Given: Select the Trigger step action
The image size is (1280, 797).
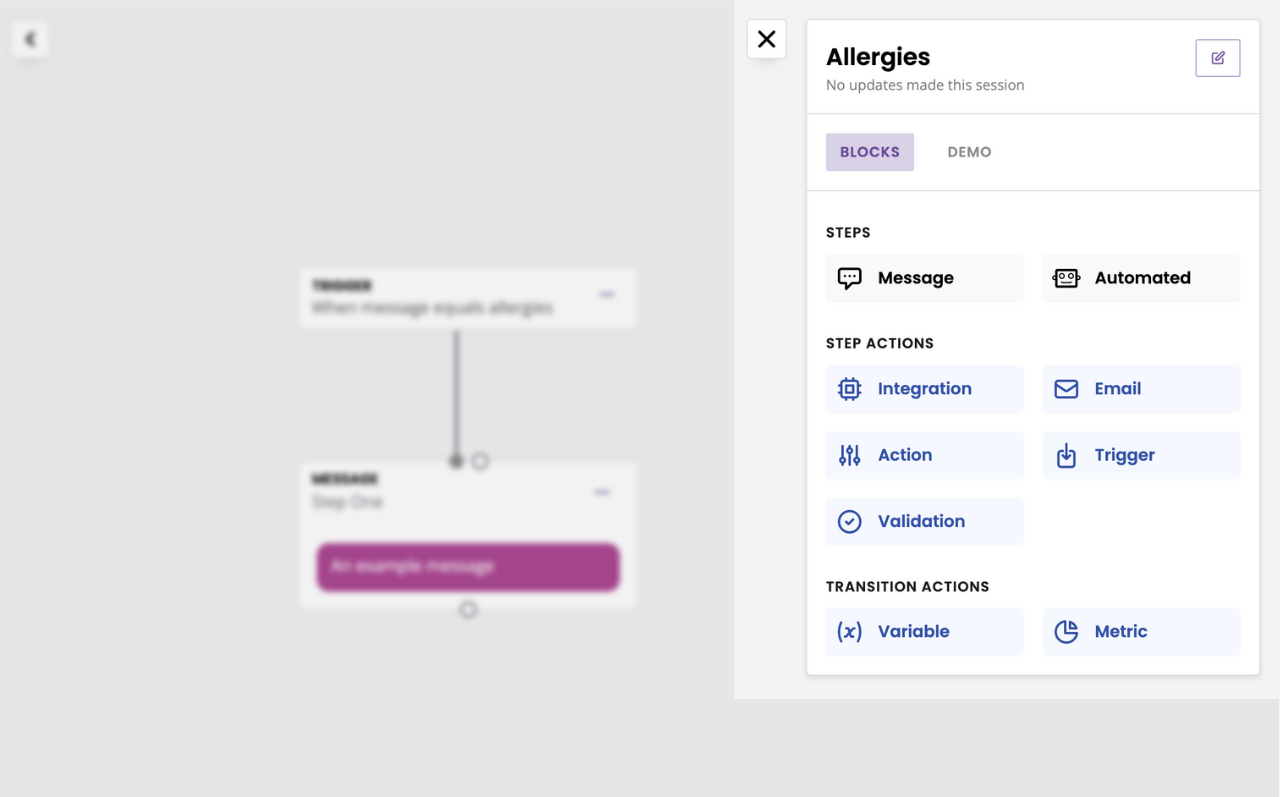Looking at the screenshot, I should [x=1140, y=455].
